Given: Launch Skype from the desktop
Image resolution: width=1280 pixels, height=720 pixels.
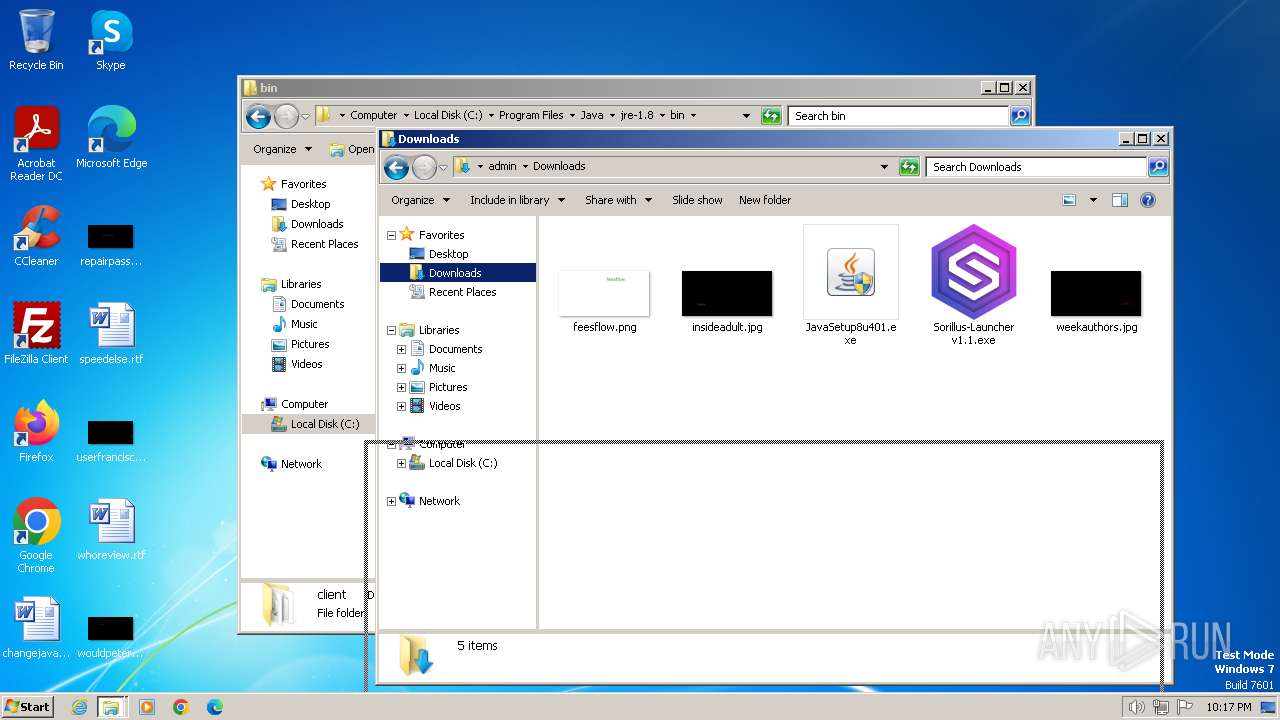Looking at the screenshot, I should [110, 40].
